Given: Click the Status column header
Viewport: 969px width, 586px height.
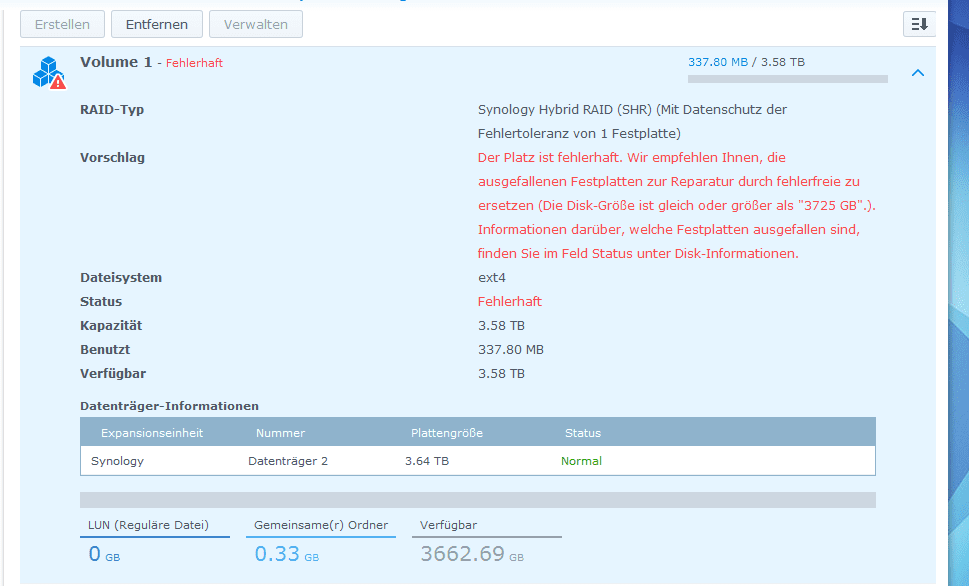Looking at the screenshot, I should point(583,433).
